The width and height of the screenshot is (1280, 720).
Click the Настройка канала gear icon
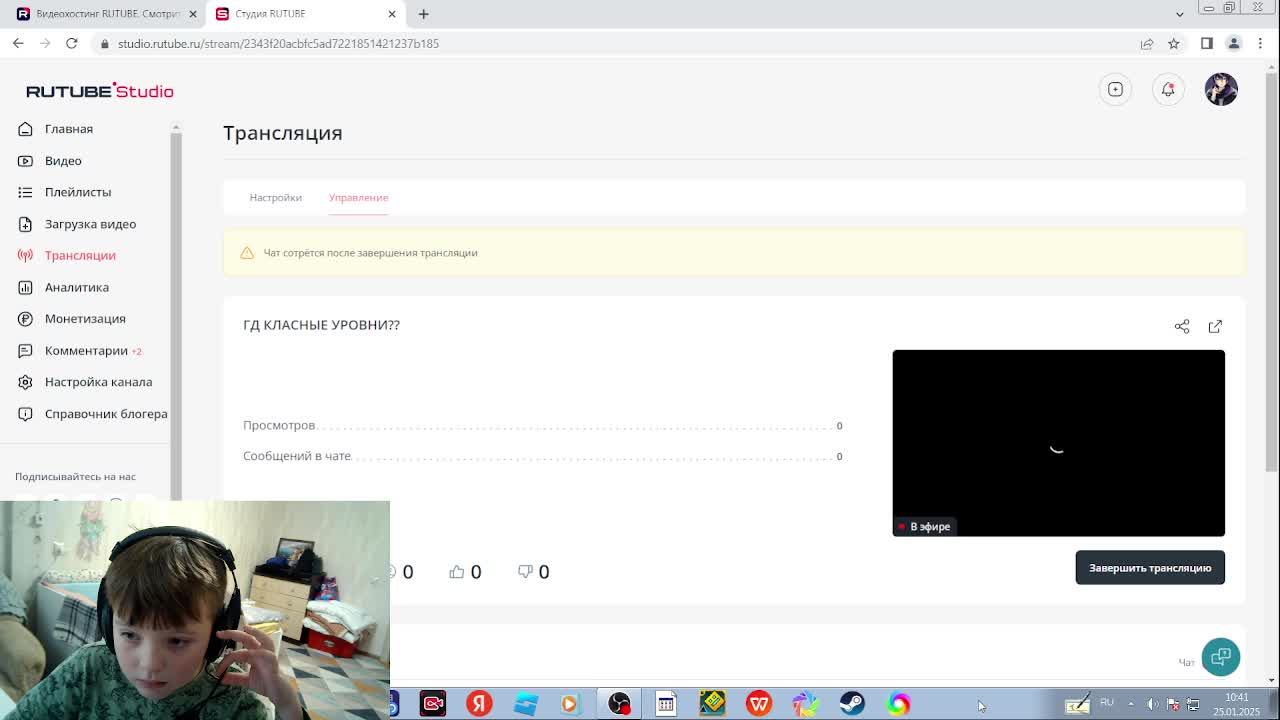tap(25, 382)
